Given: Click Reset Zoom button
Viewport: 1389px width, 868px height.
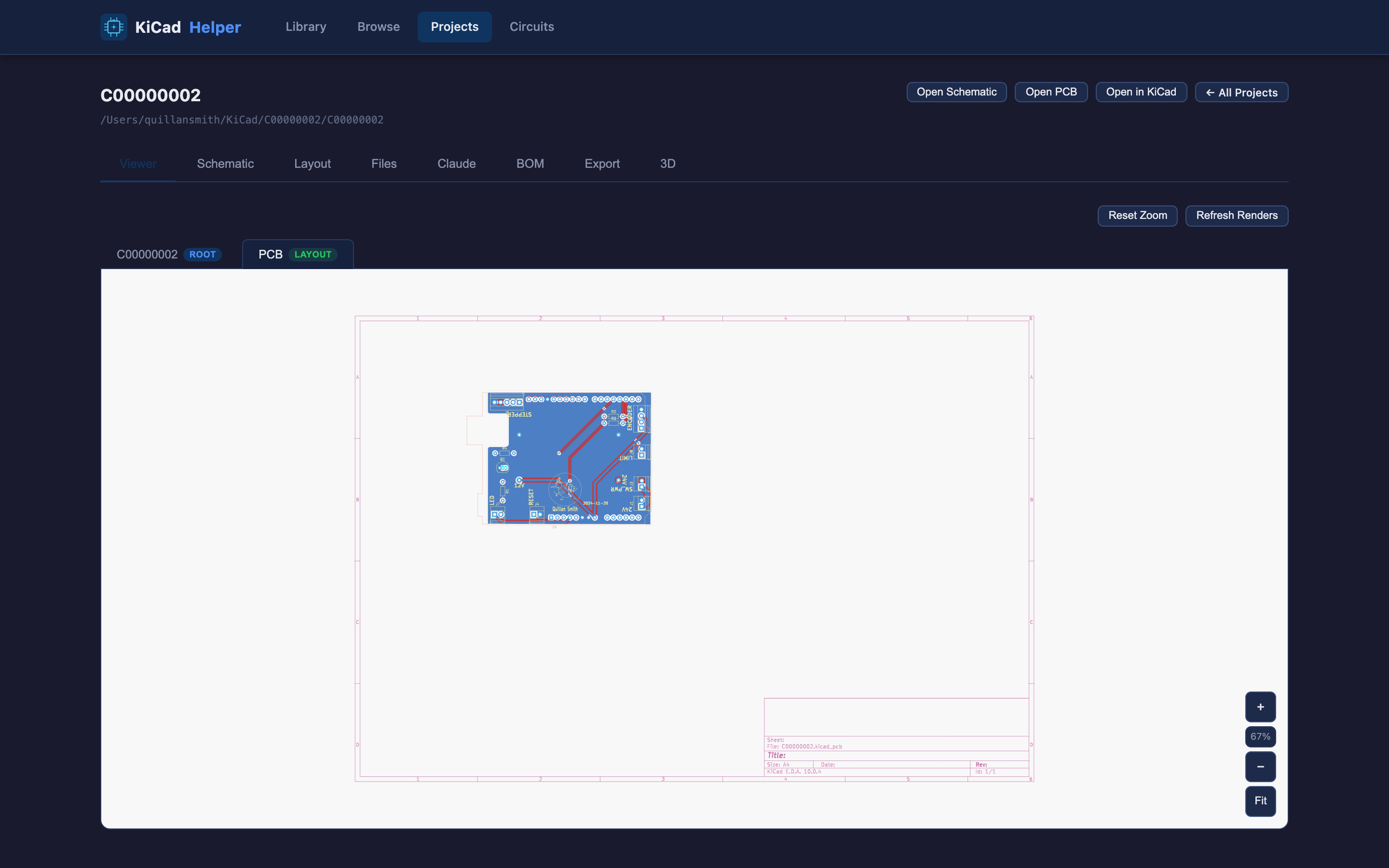Looking at the screenshot, I should click(1137, 216).
